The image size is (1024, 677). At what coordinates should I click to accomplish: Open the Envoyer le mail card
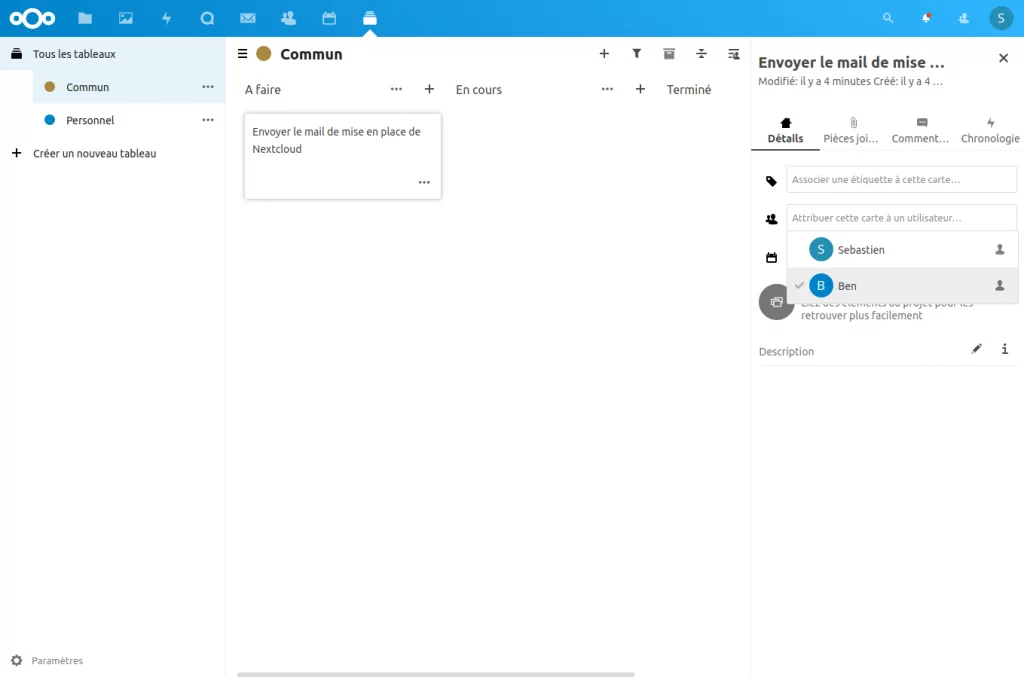(343, 156)
